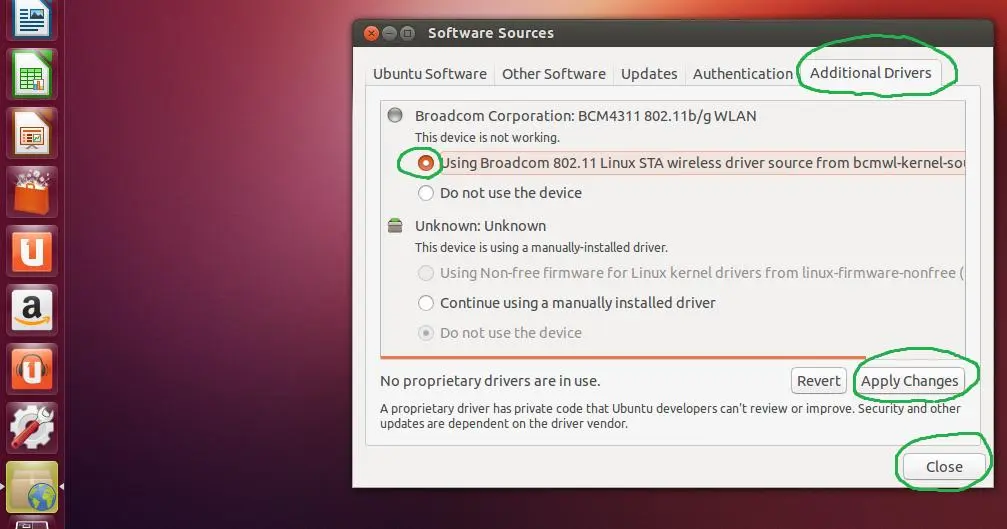Open the Amazon launcher icon
1007x529 pixels.
[31, 311]
